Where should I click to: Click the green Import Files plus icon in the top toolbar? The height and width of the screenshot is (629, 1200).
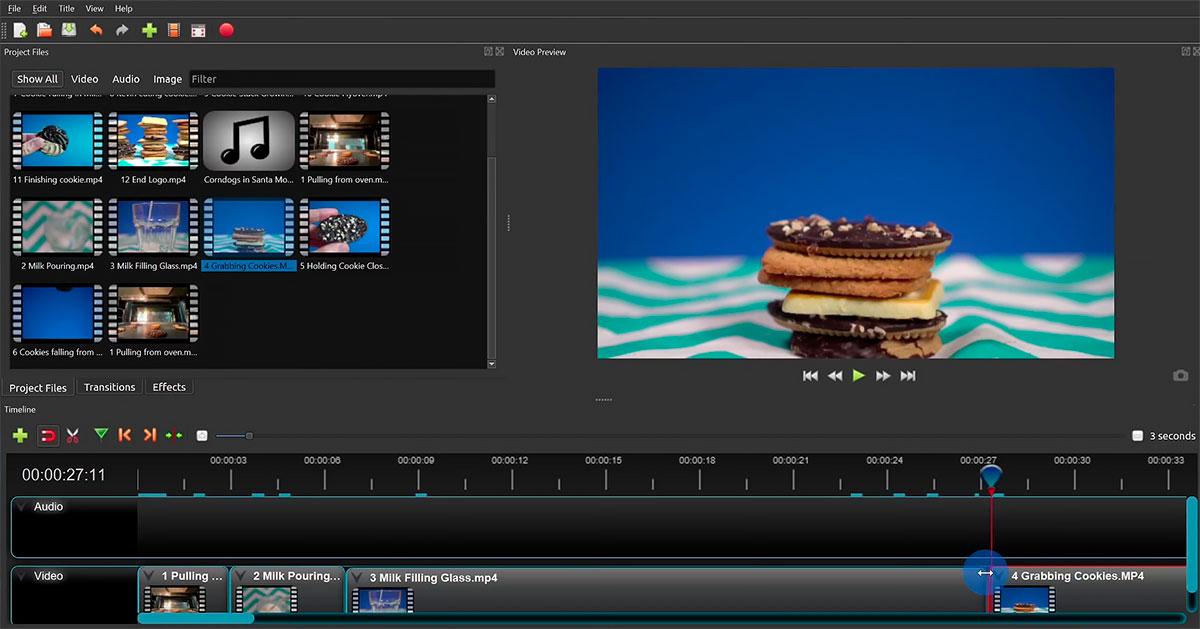(x=149, y=30)
